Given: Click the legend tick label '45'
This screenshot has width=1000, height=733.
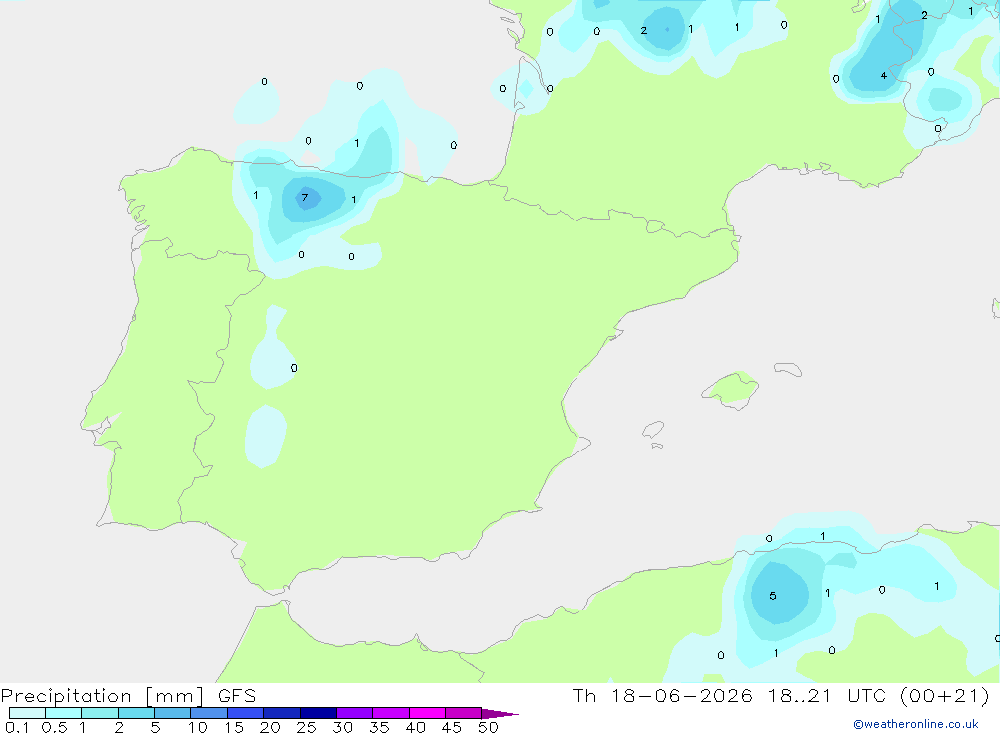Looking at the screenshot, I should [x=452, y=727].
